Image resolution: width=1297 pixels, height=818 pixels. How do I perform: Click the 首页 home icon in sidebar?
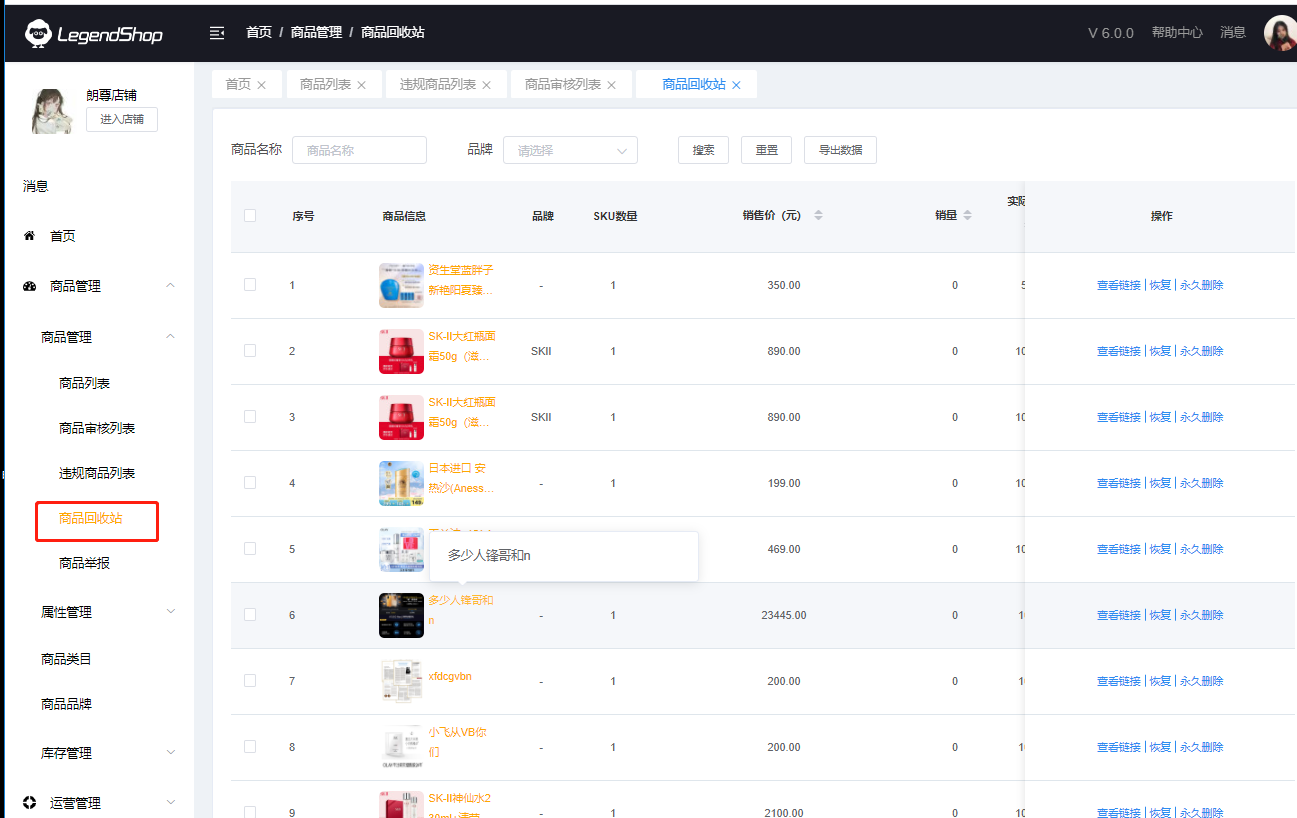pyautogui.click(x=29, y=236)
